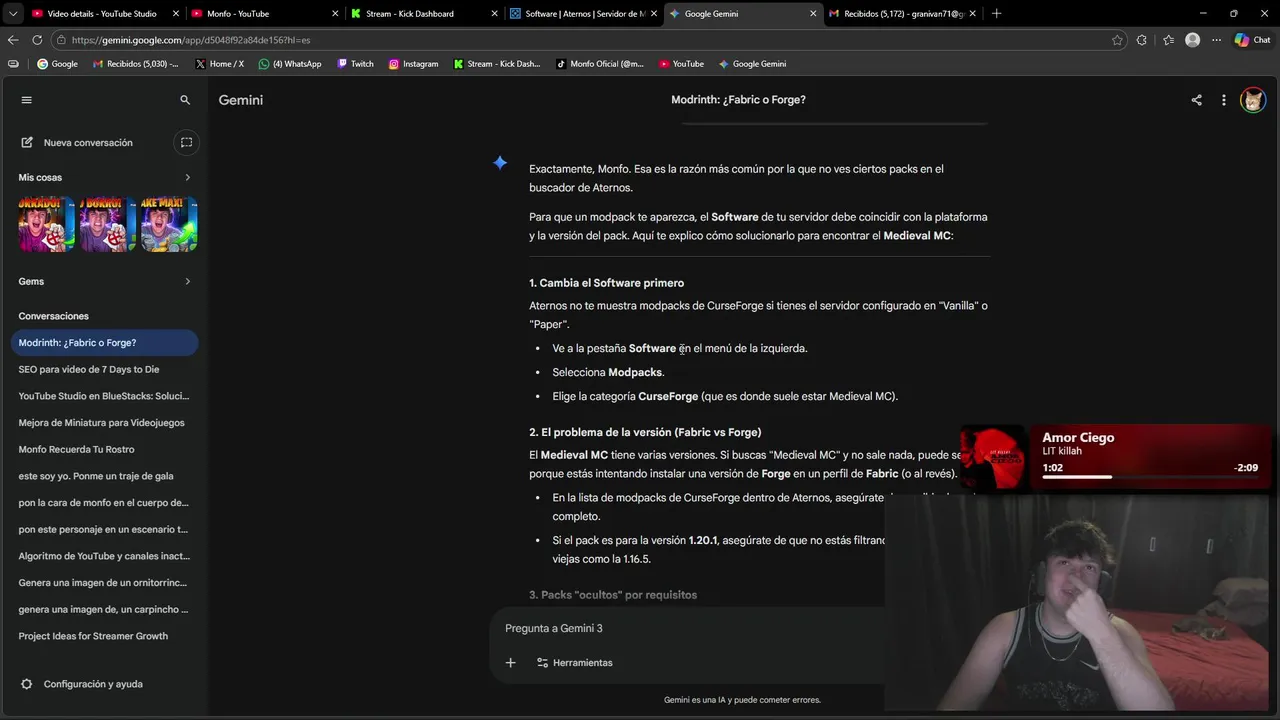This screenshot has height=720, width=1280.
Task: Open the favorites bar leftmost icon
Action: (x=13, y=64)
